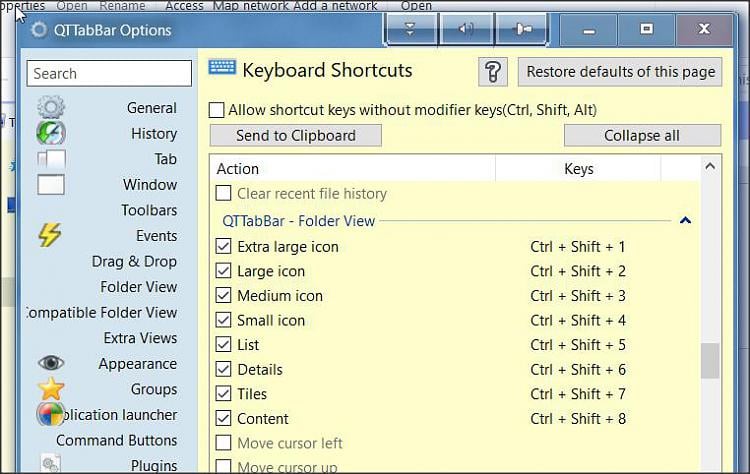This screenshot has width=750, height=474.
Task: Check Move cursor up shortcut
Action: pos(223,466)
